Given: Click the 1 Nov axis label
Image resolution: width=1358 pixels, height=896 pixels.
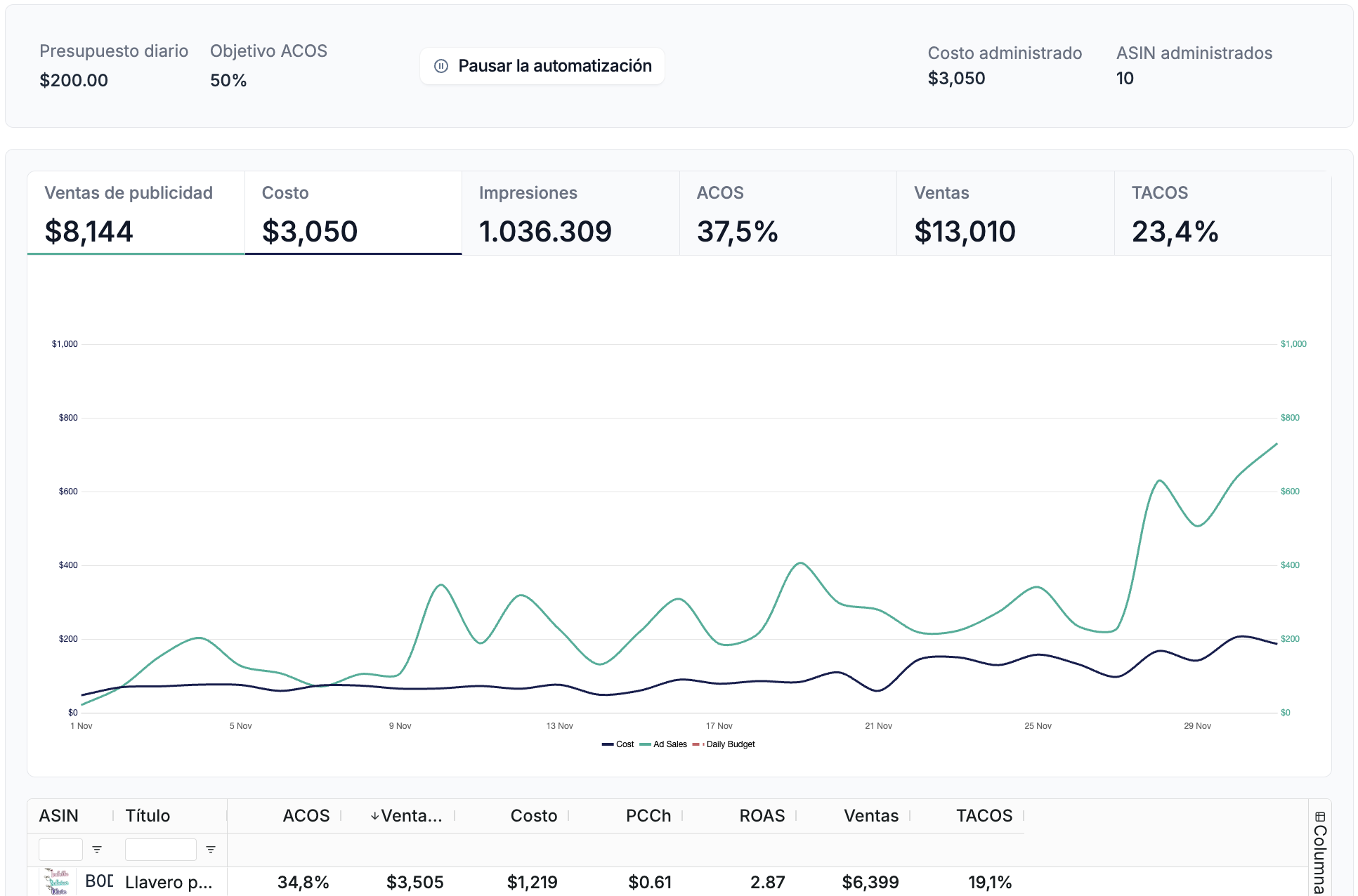Looking at the screenshot, I should 81,726.
